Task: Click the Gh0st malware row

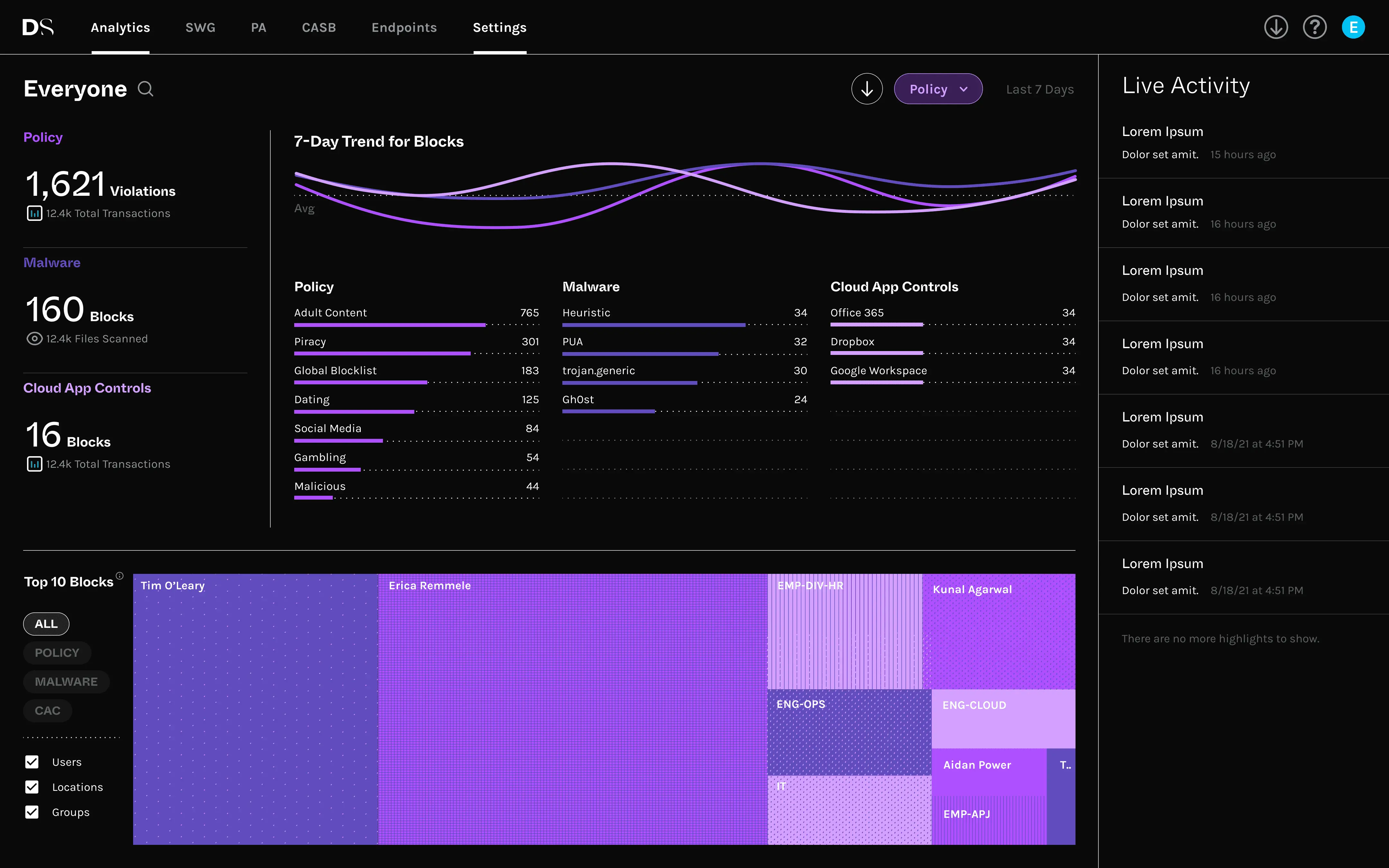Action: pyautogui.click(x=685, y=404)
